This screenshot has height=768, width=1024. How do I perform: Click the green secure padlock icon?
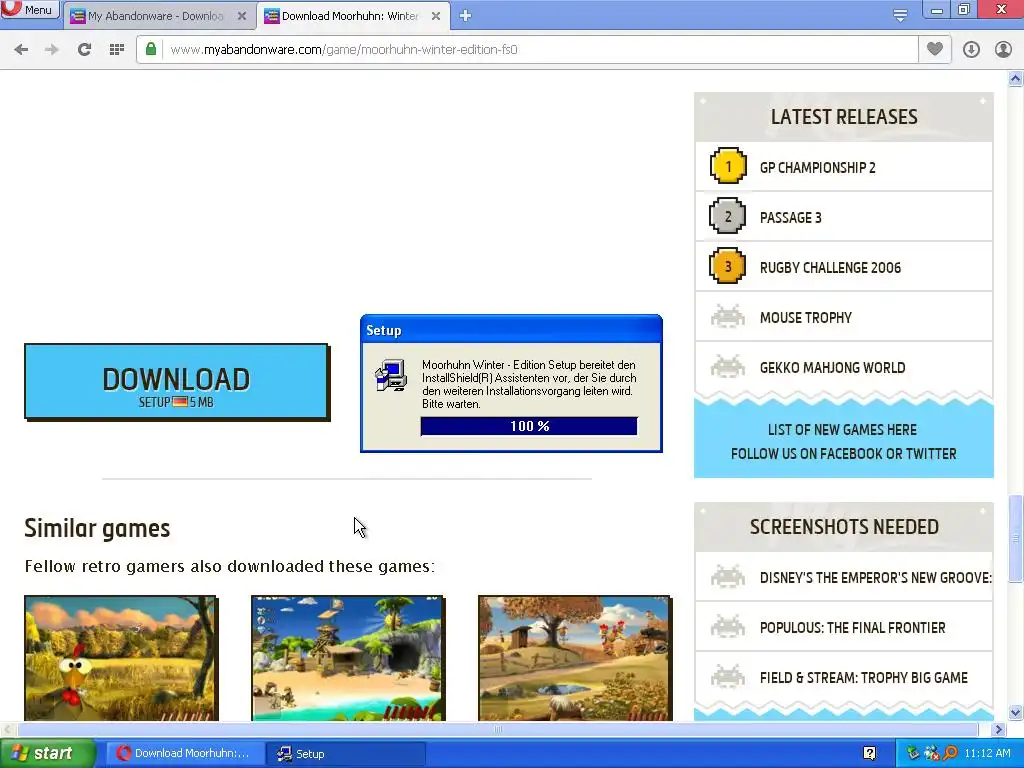pyautogui.click(x=151, y=49)
